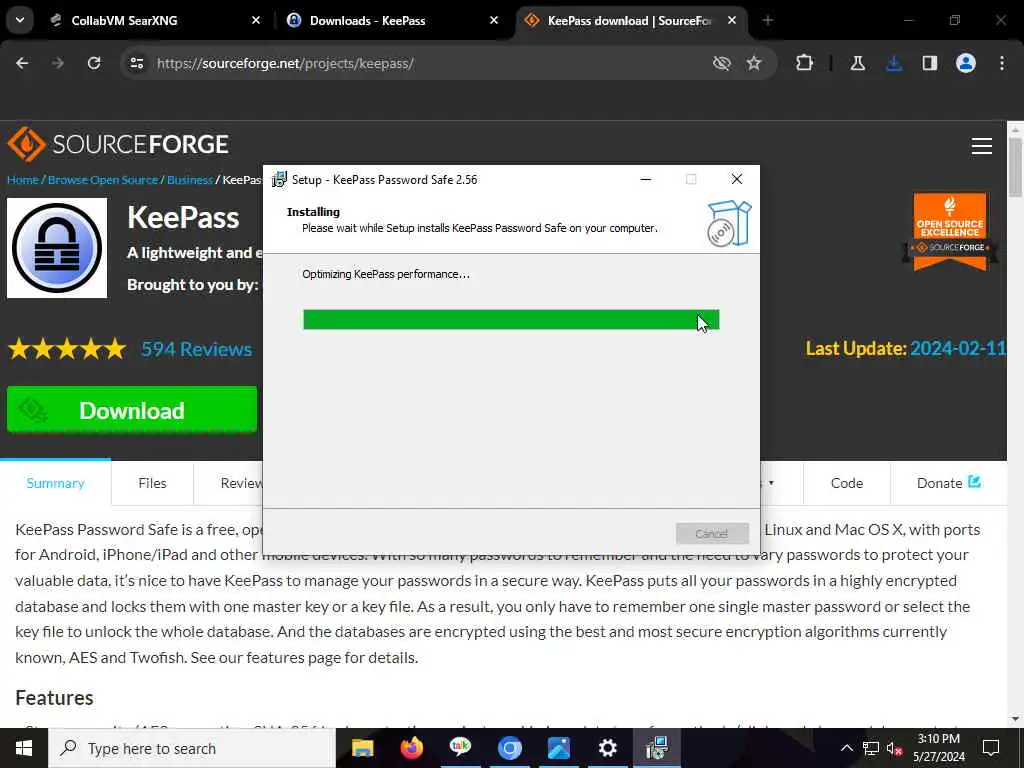This screenshot has height=768, width=1024.
Task: Go forward in browser history
Action: tap(58, 63)
